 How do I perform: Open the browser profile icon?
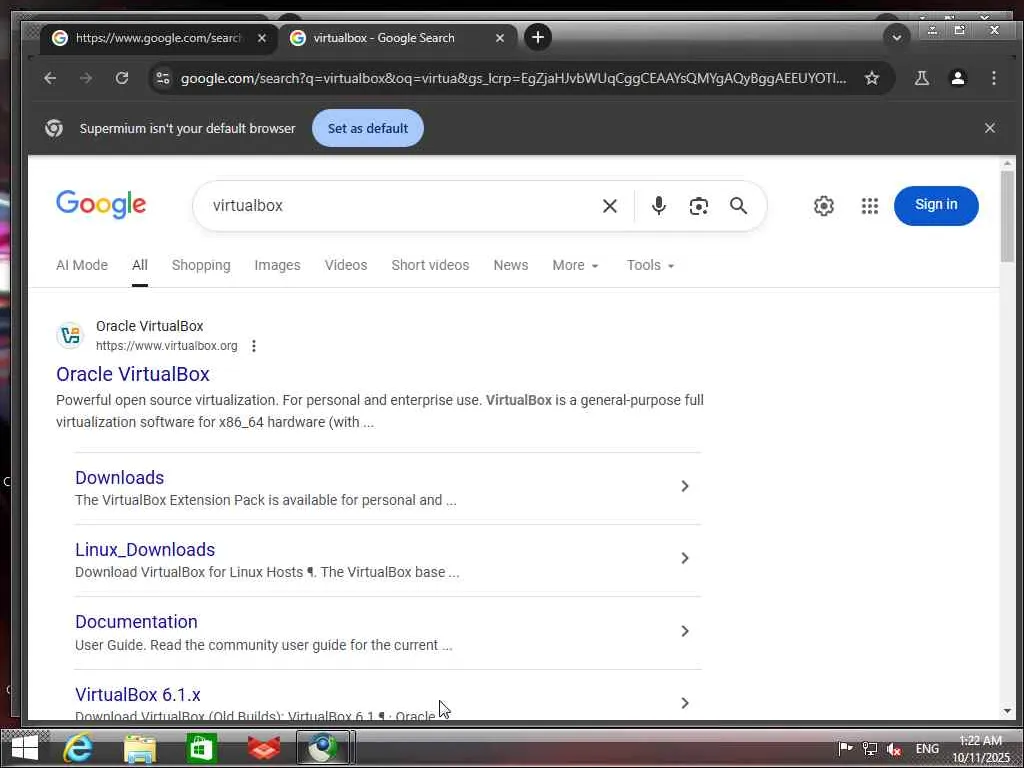point(958,78)
